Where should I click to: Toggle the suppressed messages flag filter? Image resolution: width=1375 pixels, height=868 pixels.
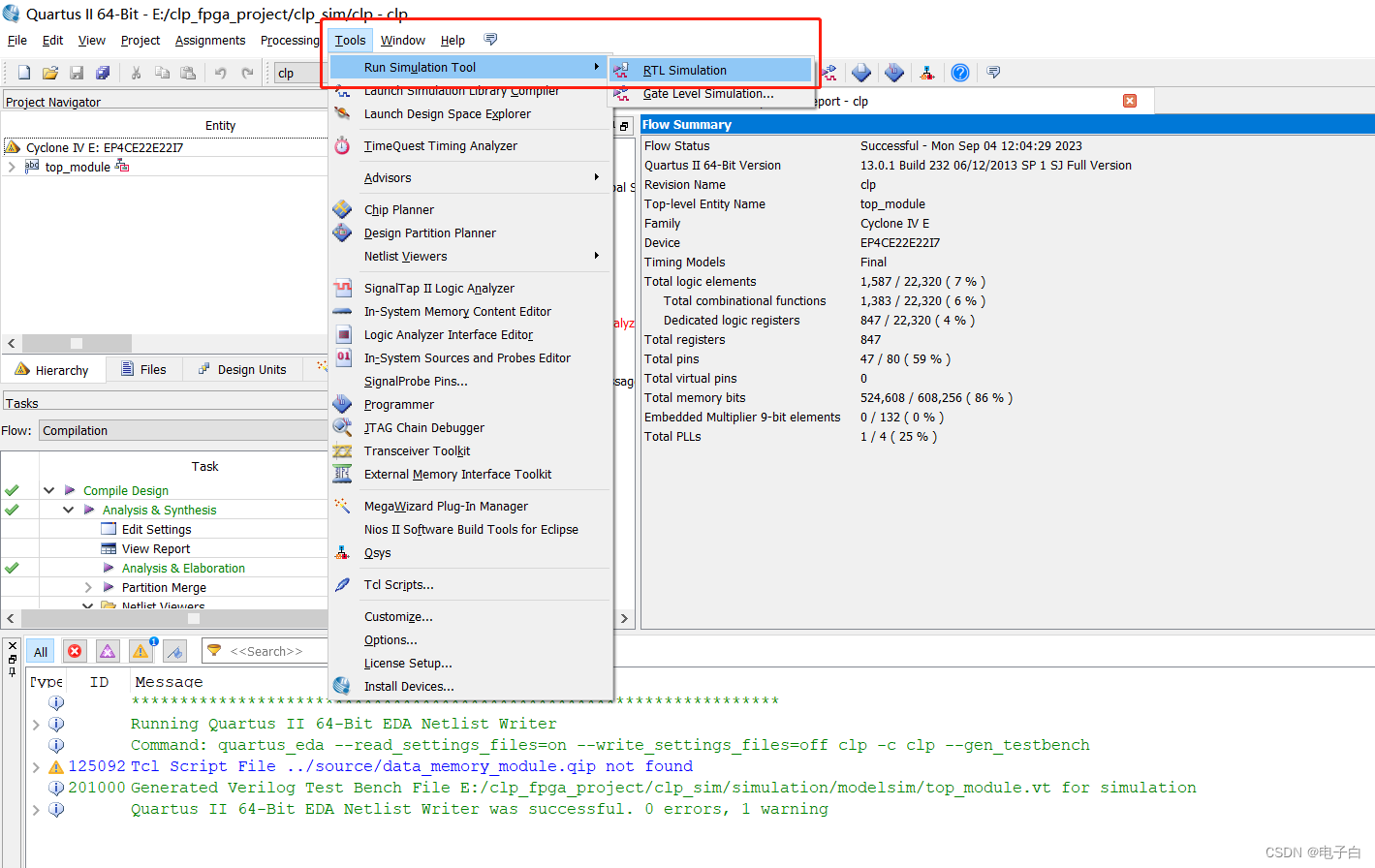174,651
